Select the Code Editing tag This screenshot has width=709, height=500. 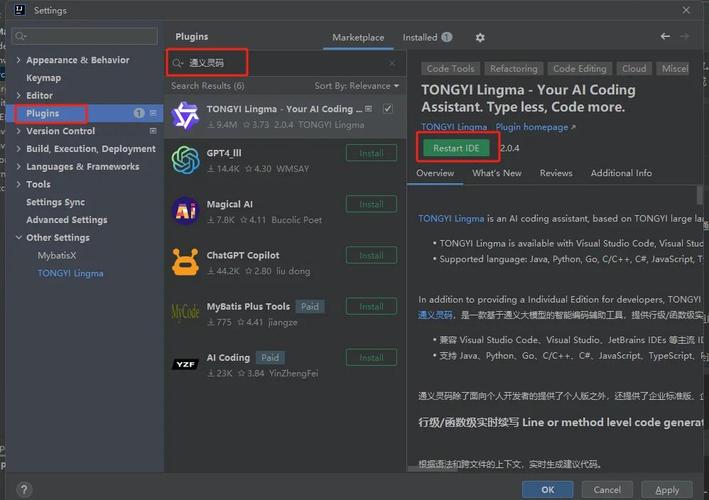(x=580, y=69)
